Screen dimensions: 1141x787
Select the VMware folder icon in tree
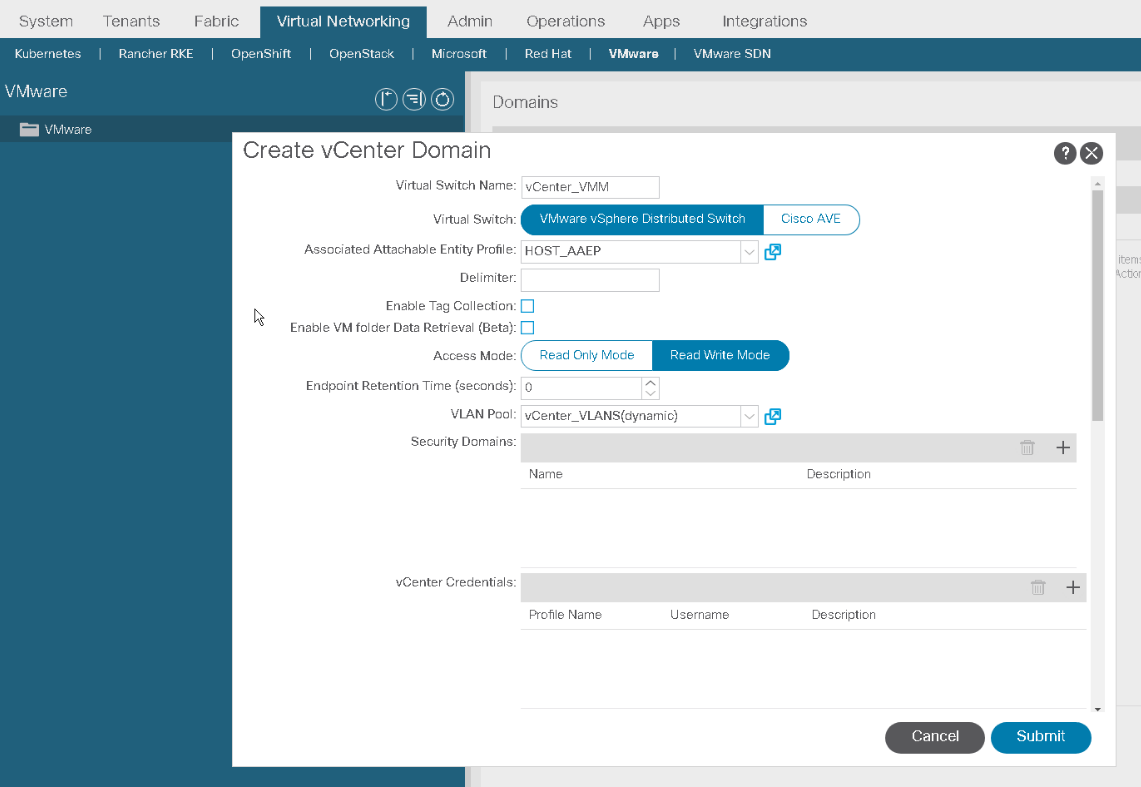(29, 129)
